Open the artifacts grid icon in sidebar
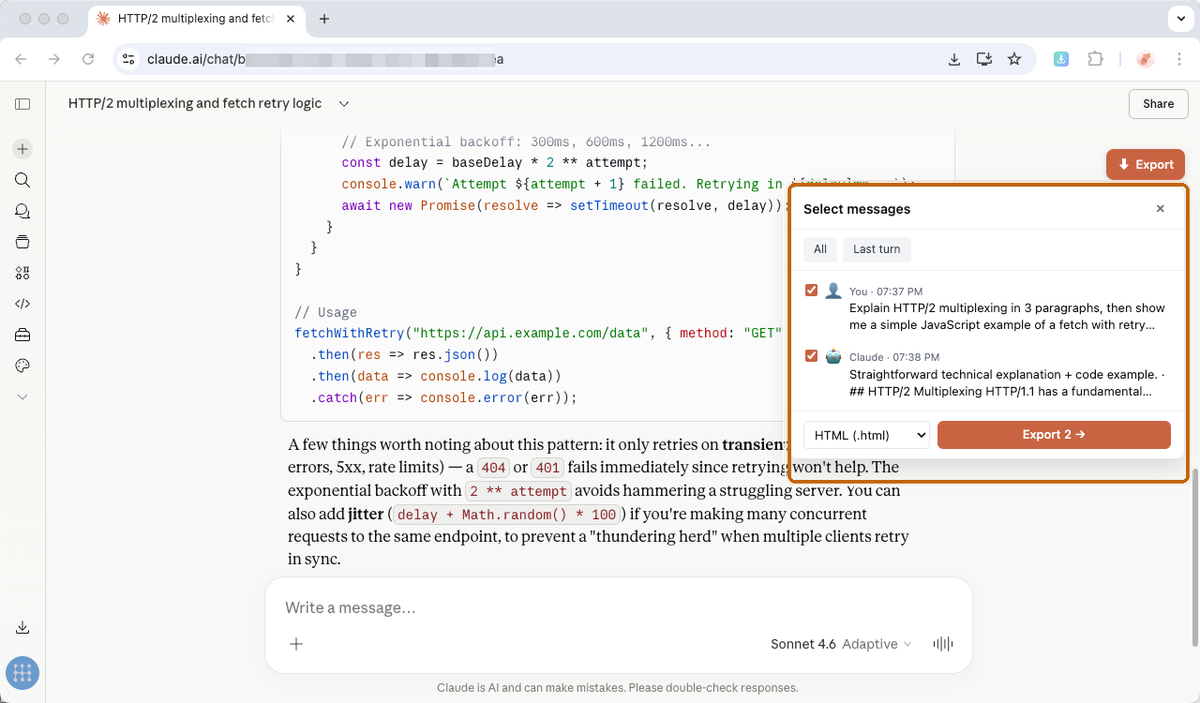 click(x=22, y=273)
